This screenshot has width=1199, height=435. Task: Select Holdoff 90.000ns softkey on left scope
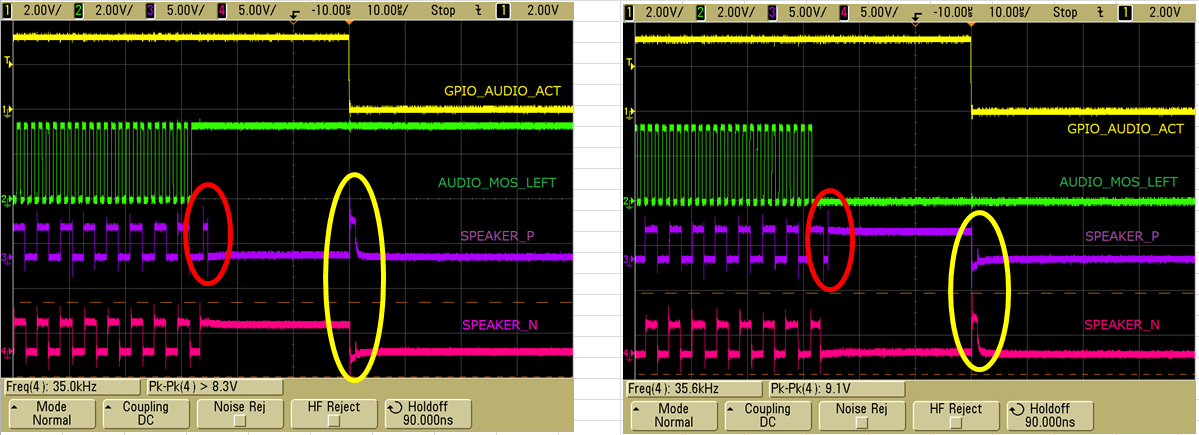(427, 414)
